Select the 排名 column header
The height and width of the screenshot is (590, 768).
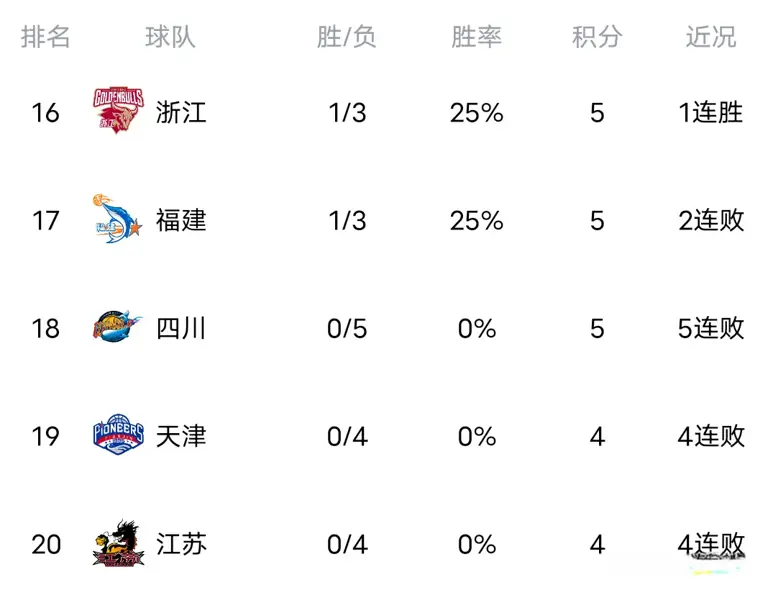click(46, 37)
